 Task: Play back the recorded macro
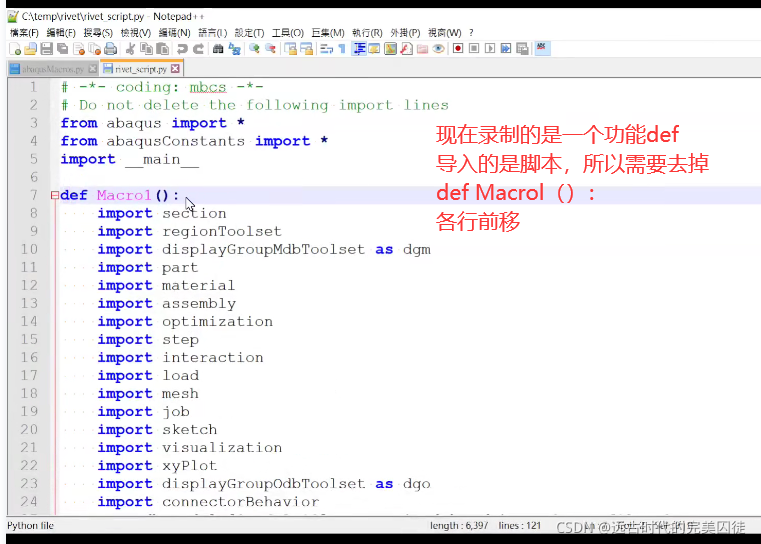(x=490, y=49)
